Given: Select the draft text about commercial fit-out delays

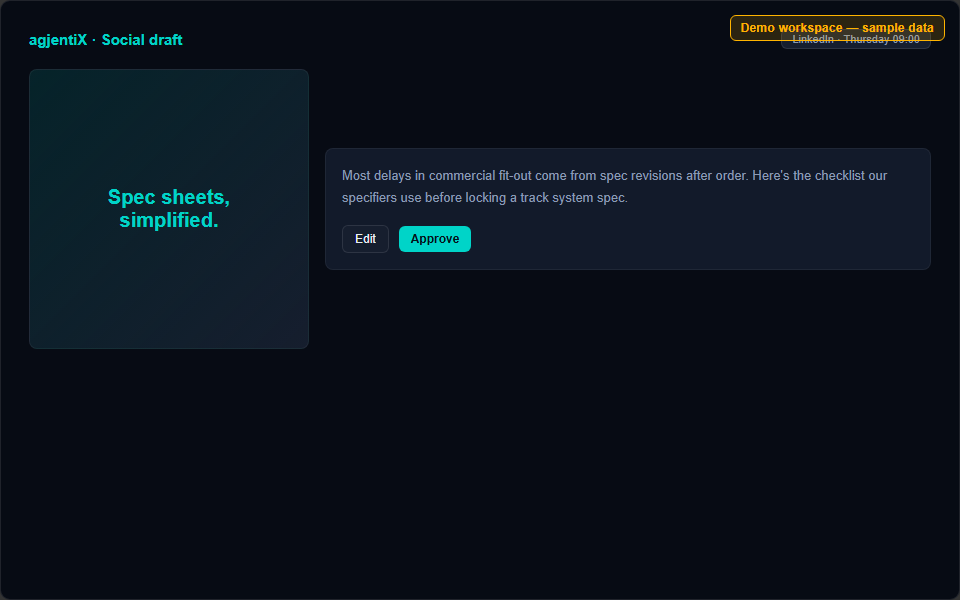Looking at the screenshot, I should click(614, 187).
